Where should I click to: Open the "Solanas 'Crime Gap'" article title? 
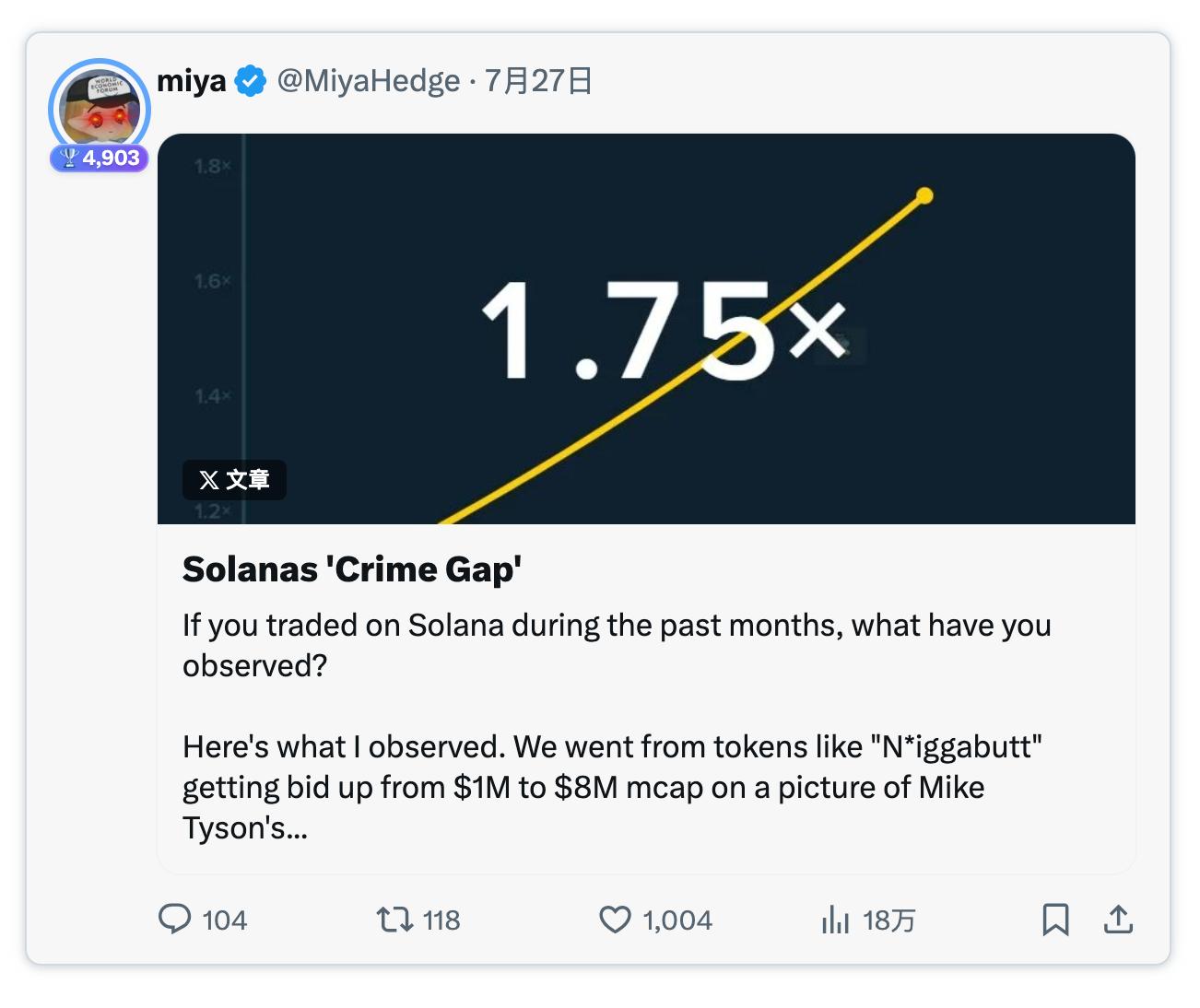352,569
